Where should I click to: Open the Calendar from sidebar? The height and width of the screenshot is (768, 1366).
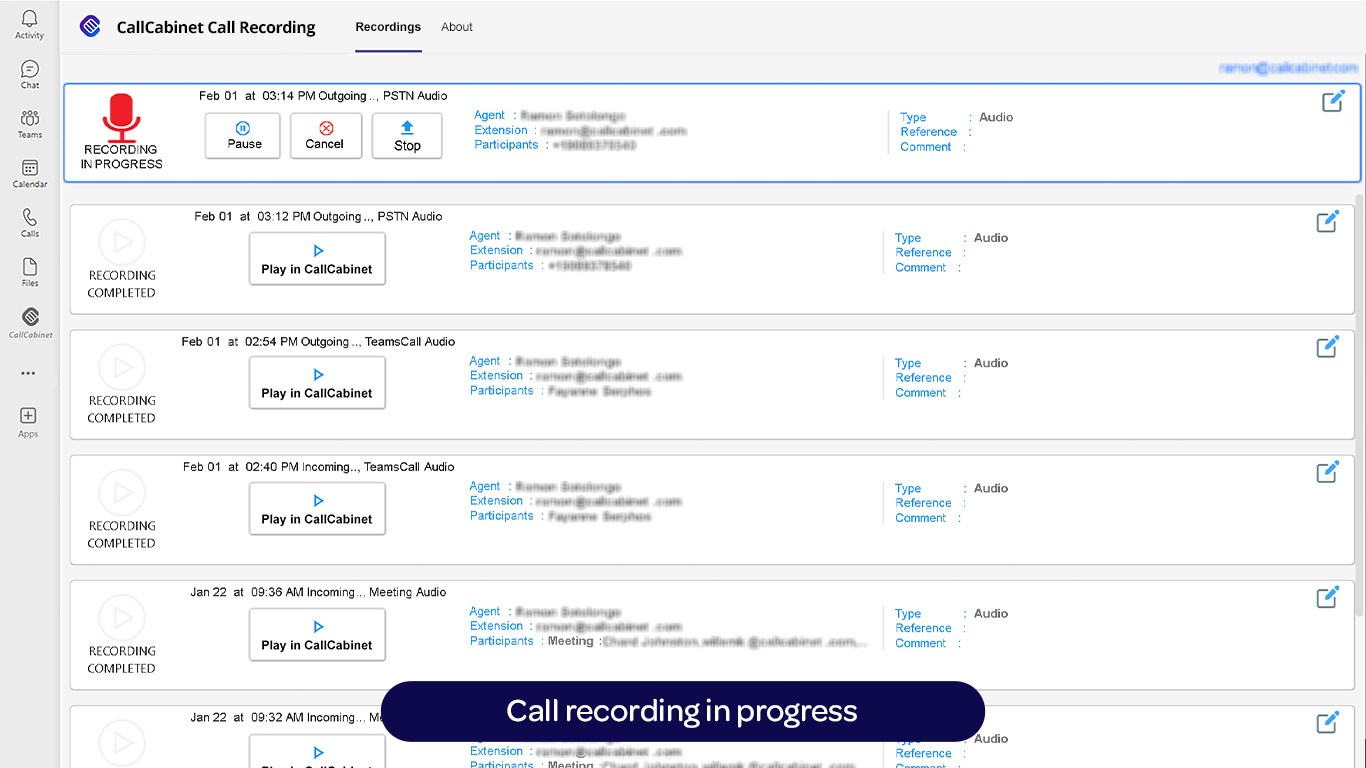pos(30,174)
